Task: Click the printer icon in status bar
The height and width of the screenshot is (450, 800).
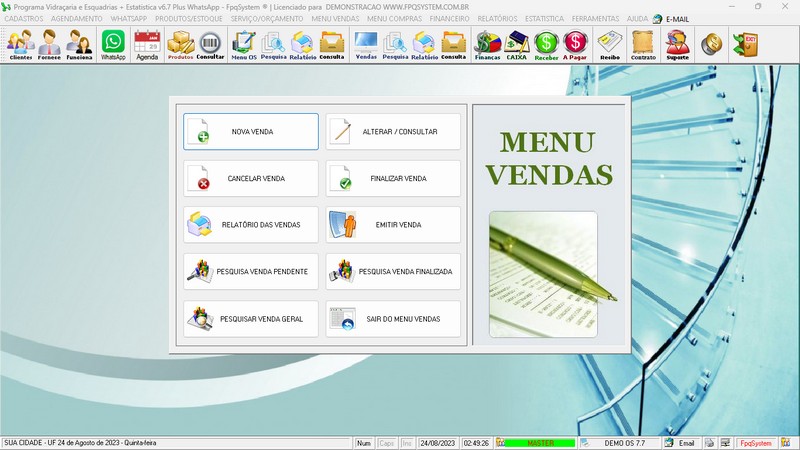Action: point(709,443)
